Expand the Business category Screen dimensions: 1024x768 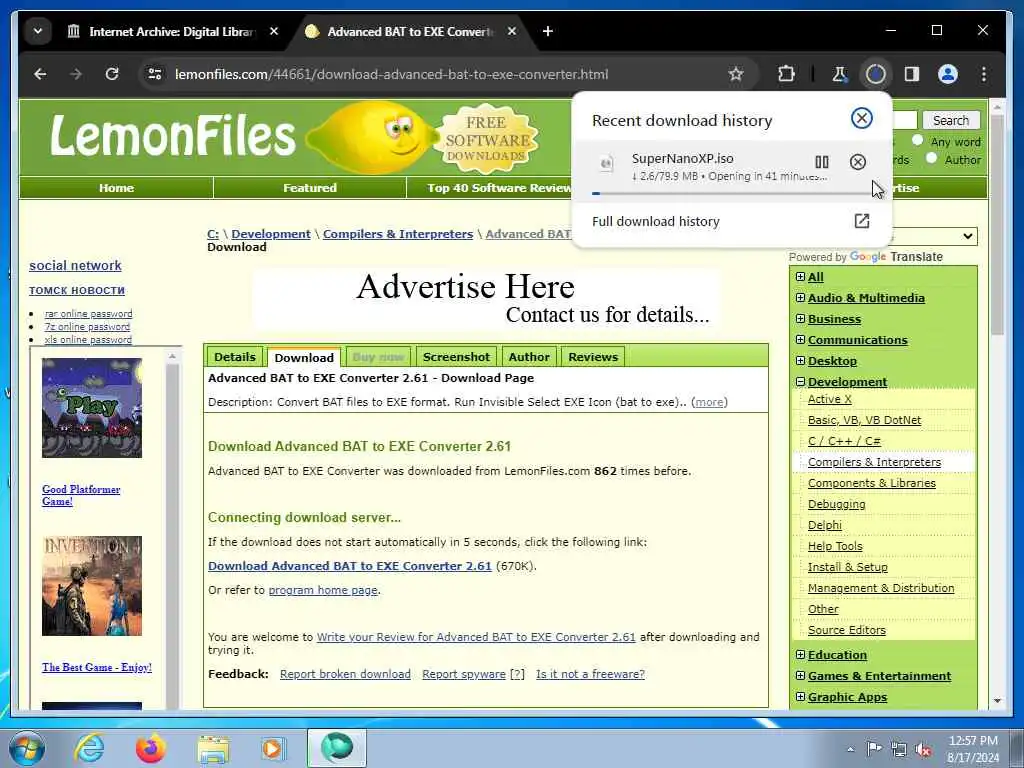[800, 319]
